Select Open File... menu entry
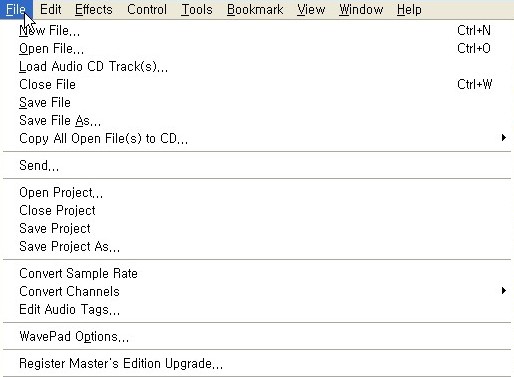The width and height of the screenshot is (514, 377). click(257, 49)
